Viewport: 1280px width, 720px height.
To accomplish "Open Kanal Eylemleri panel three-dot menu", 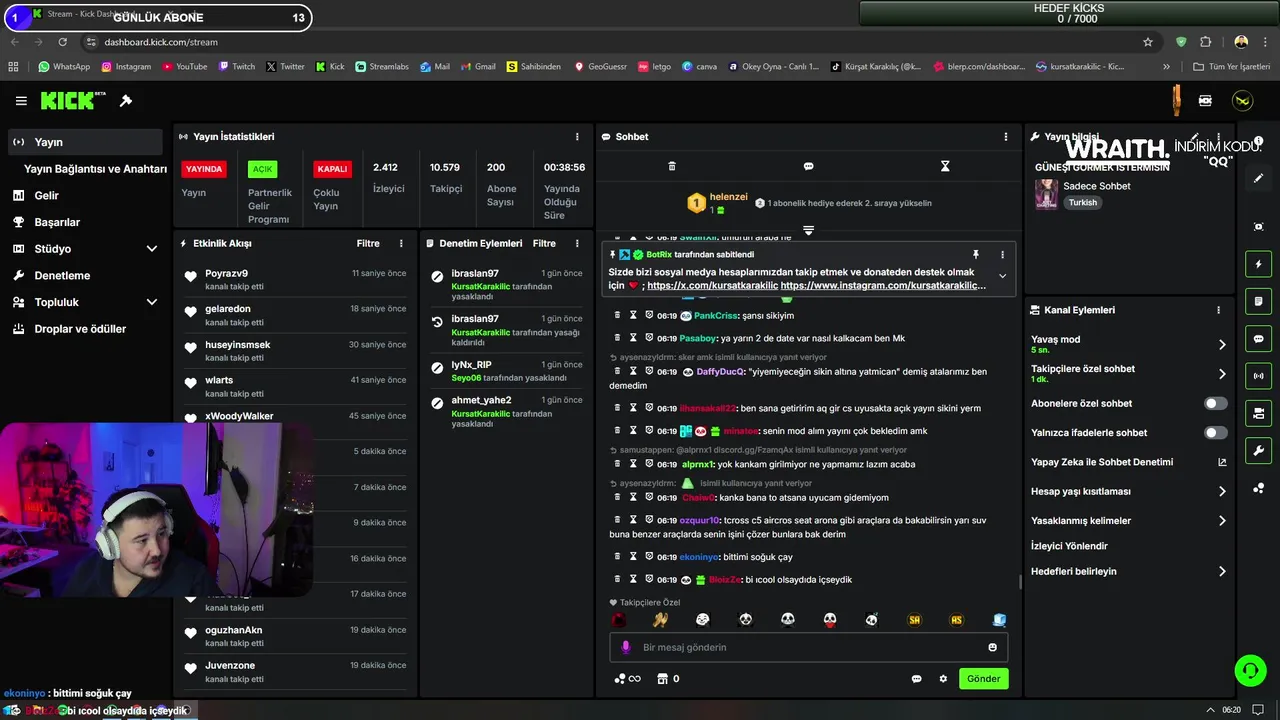I will point(1218,310).
